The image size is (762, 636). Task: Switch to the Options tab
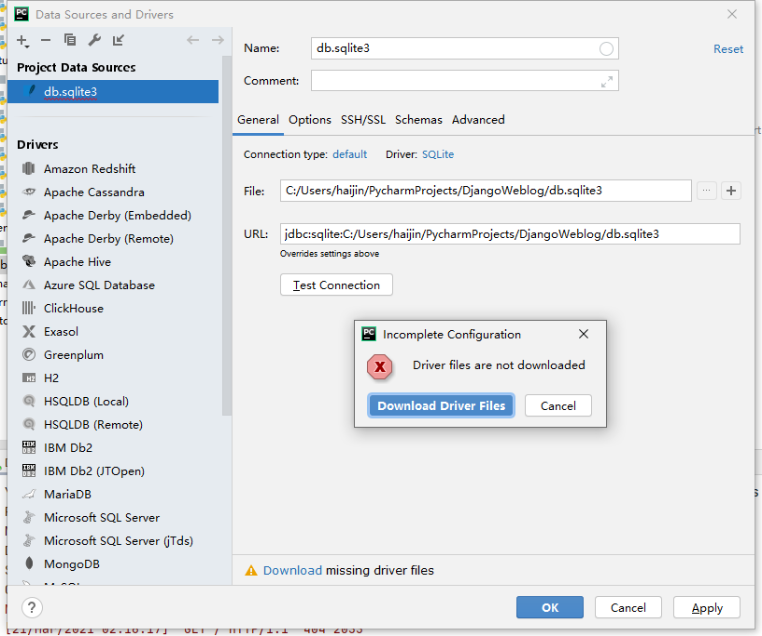[310, 119]
